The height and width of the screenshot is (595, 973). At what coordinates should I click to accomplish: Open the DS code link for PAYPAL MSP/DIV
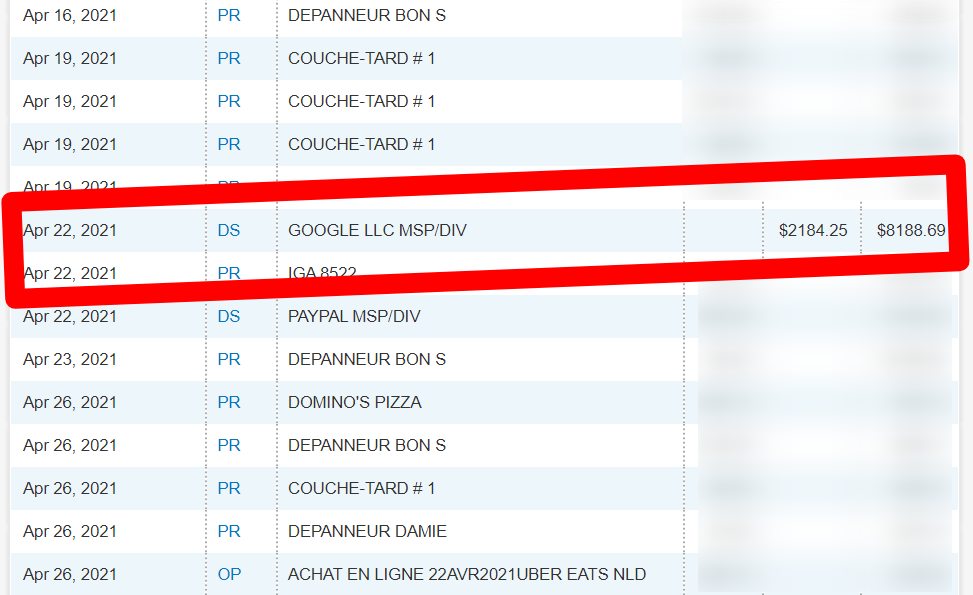228,316
